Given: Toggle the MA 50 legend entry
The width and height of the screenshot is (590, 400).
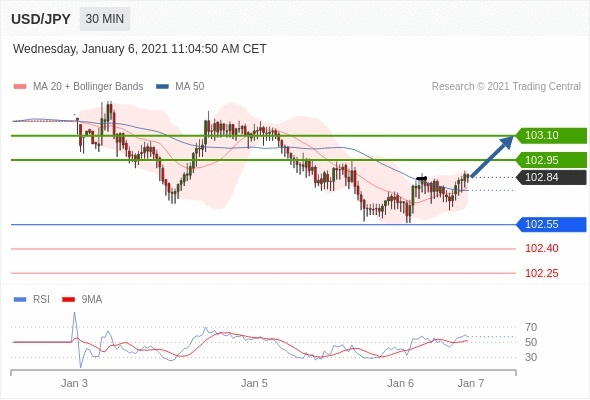Looking at the screenshot, I should click(x=180, y=87).
